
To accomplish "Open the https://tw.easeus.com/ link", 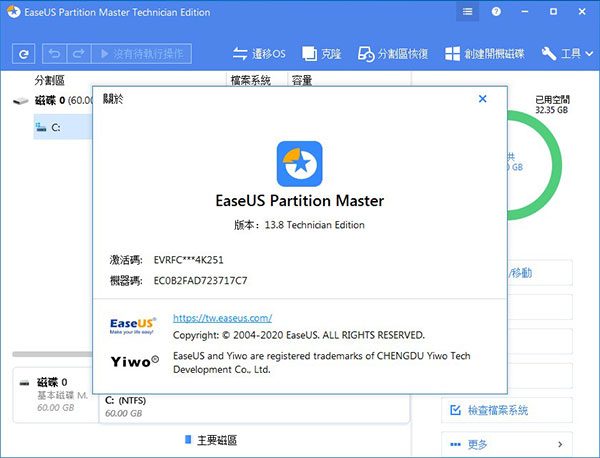I will pos(222,318).
